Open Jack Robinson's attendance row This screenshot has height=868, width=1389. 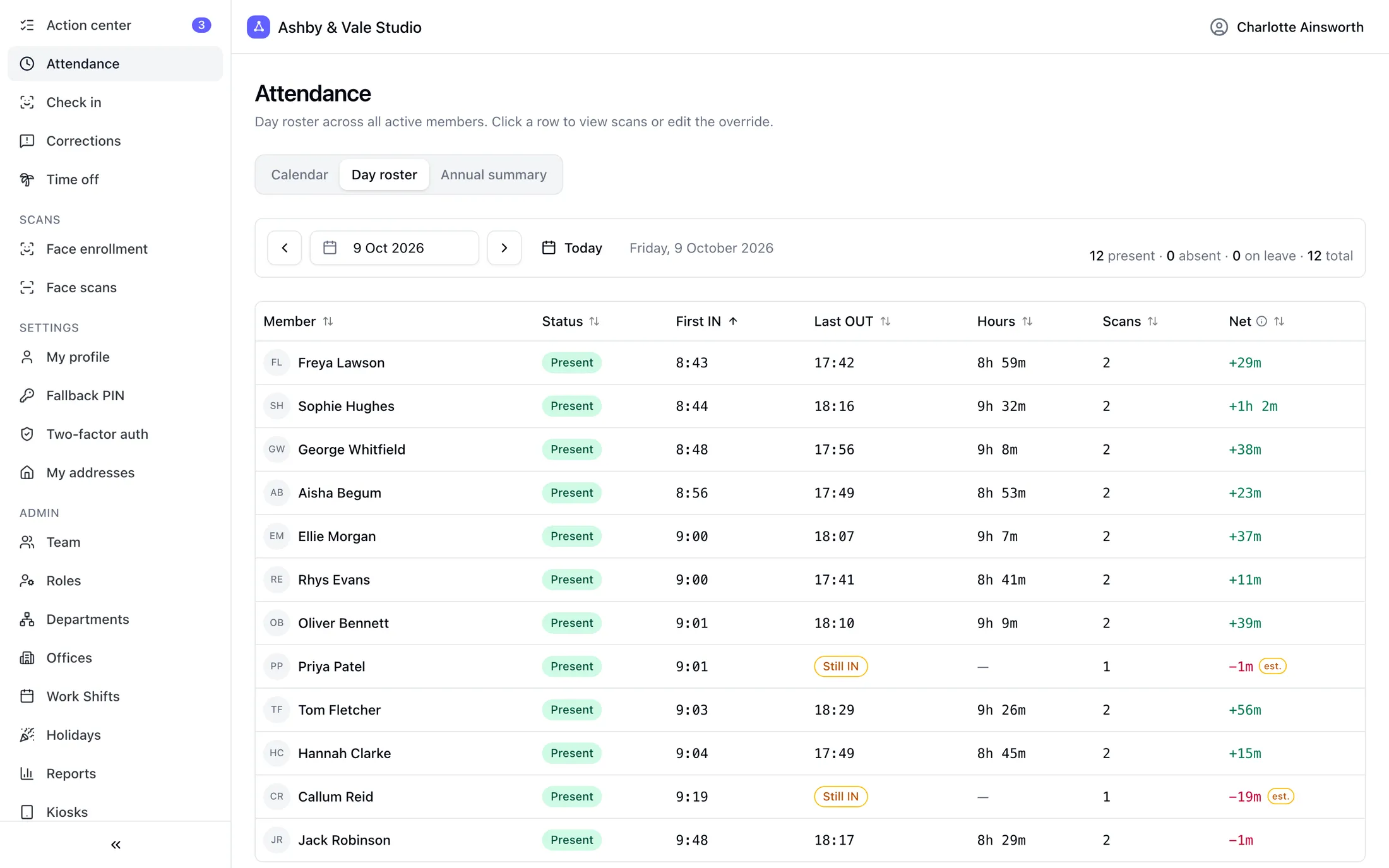point(810,840)
